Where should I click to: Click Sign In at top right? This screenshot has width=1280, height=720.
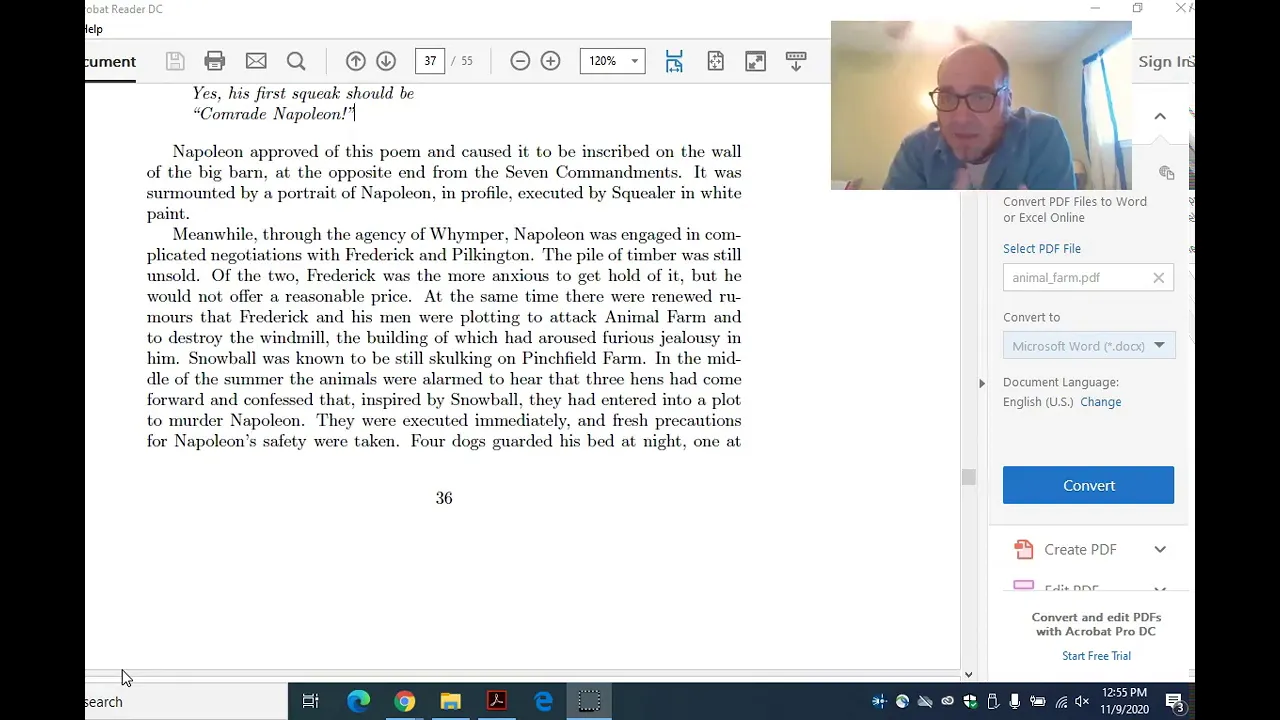tap(1166, 61)
